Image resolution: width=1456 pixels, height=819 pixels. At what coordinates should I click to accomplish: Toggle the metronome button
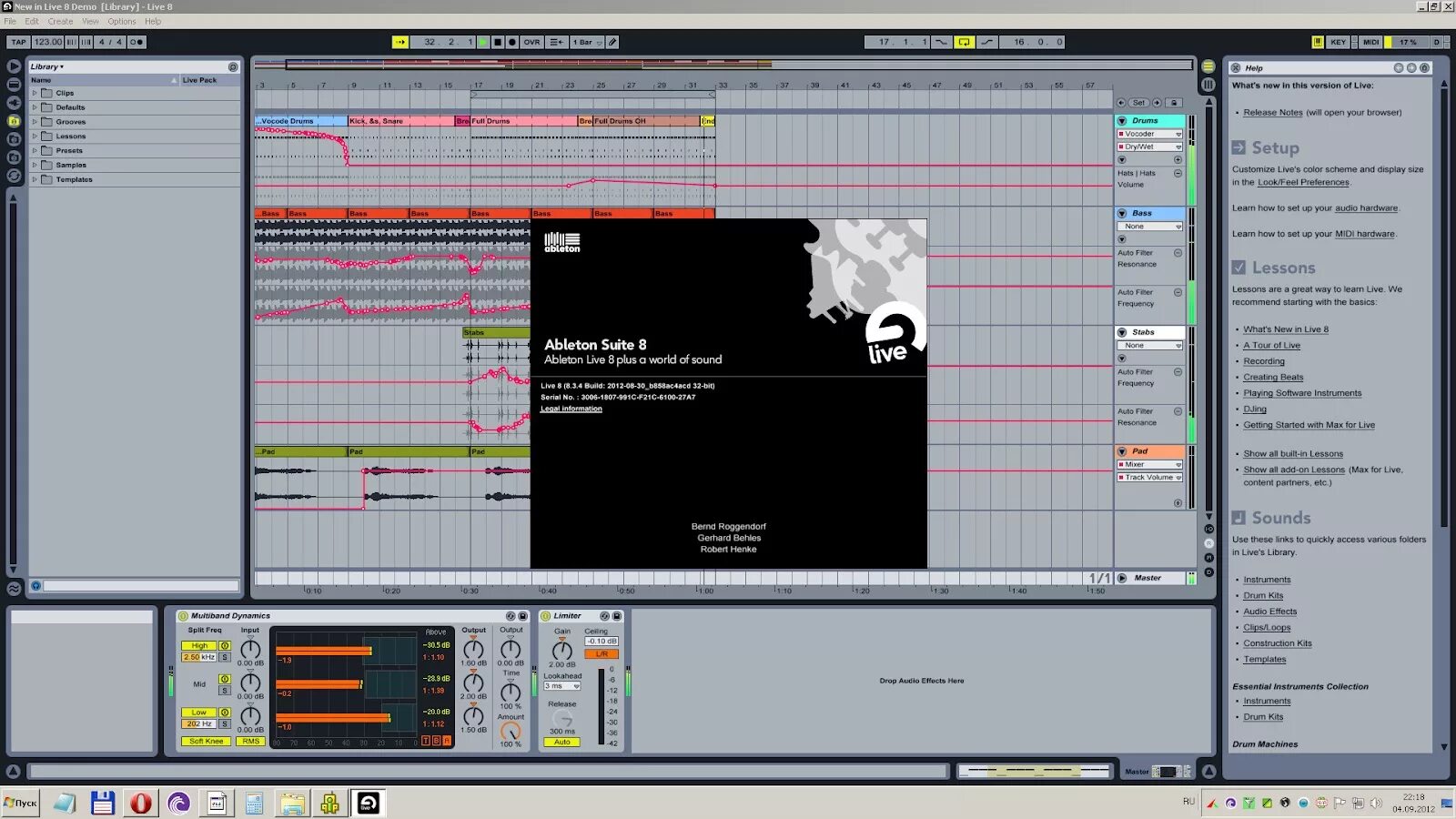click(136, 42)
